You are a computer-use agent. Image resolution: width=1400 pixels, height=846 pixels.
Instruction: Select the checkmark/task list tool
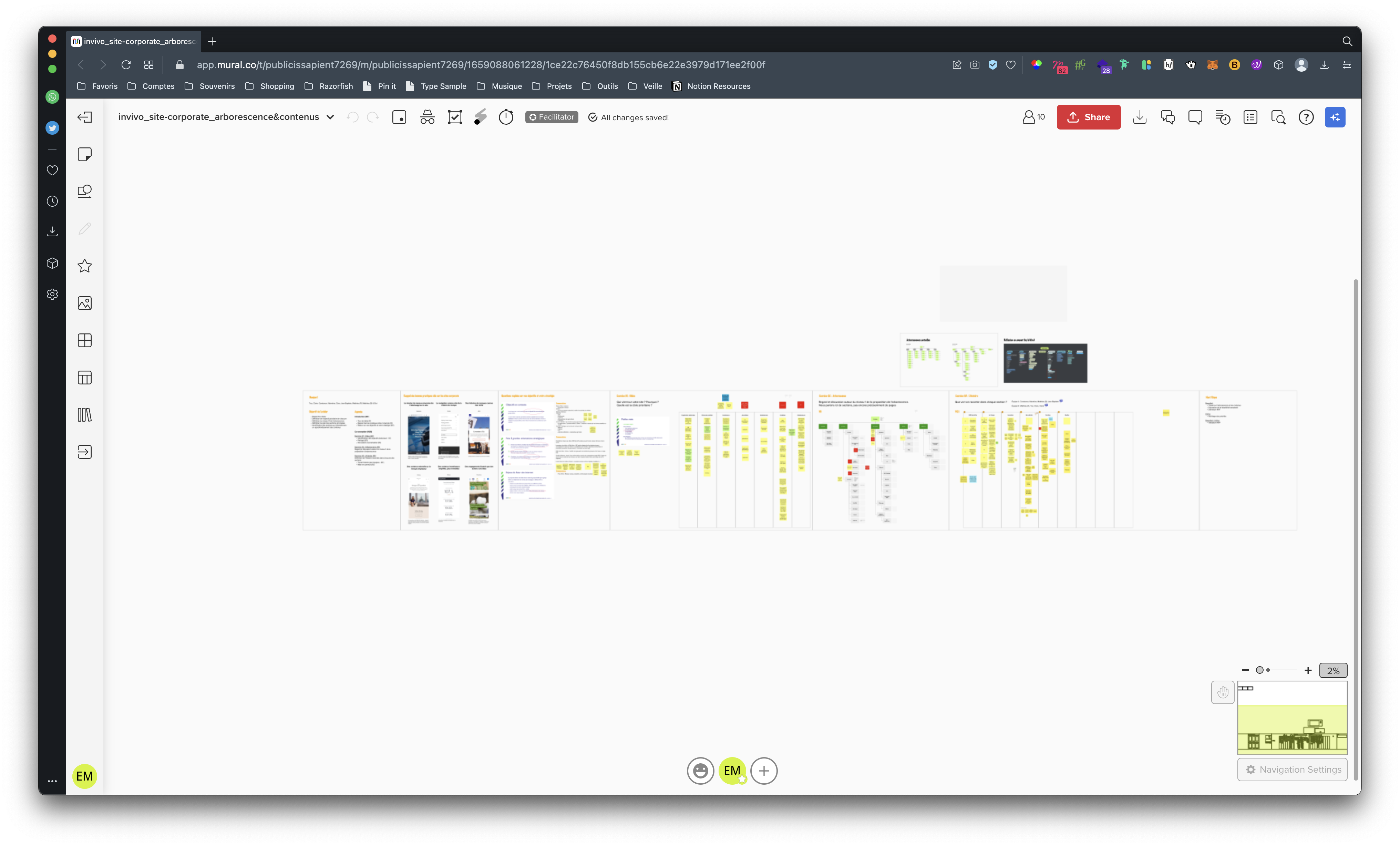click(x=455, y=117)
